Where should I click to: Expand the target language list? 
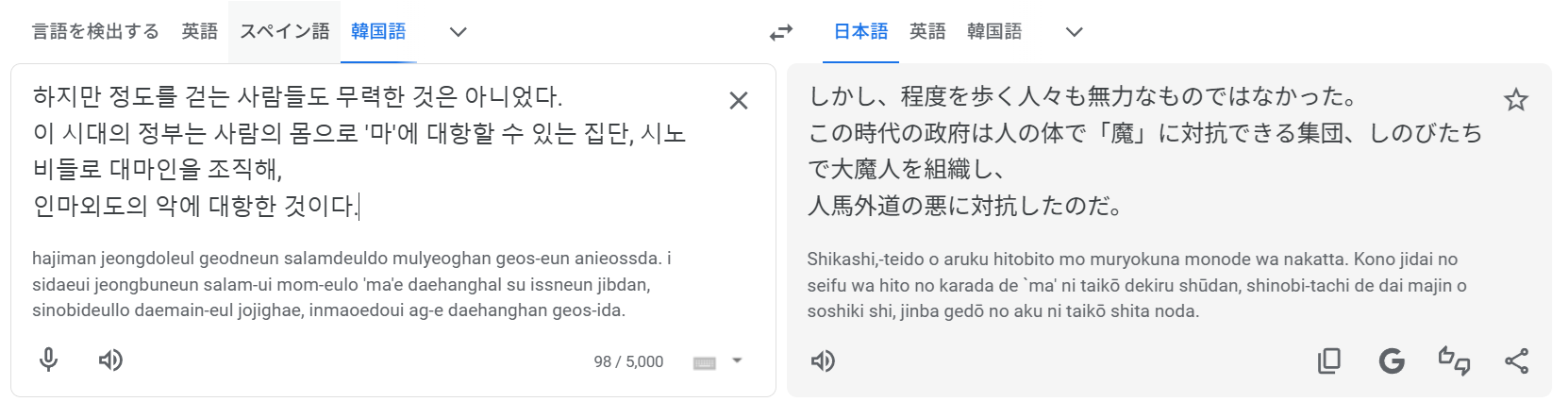[x=1074, y=32]
